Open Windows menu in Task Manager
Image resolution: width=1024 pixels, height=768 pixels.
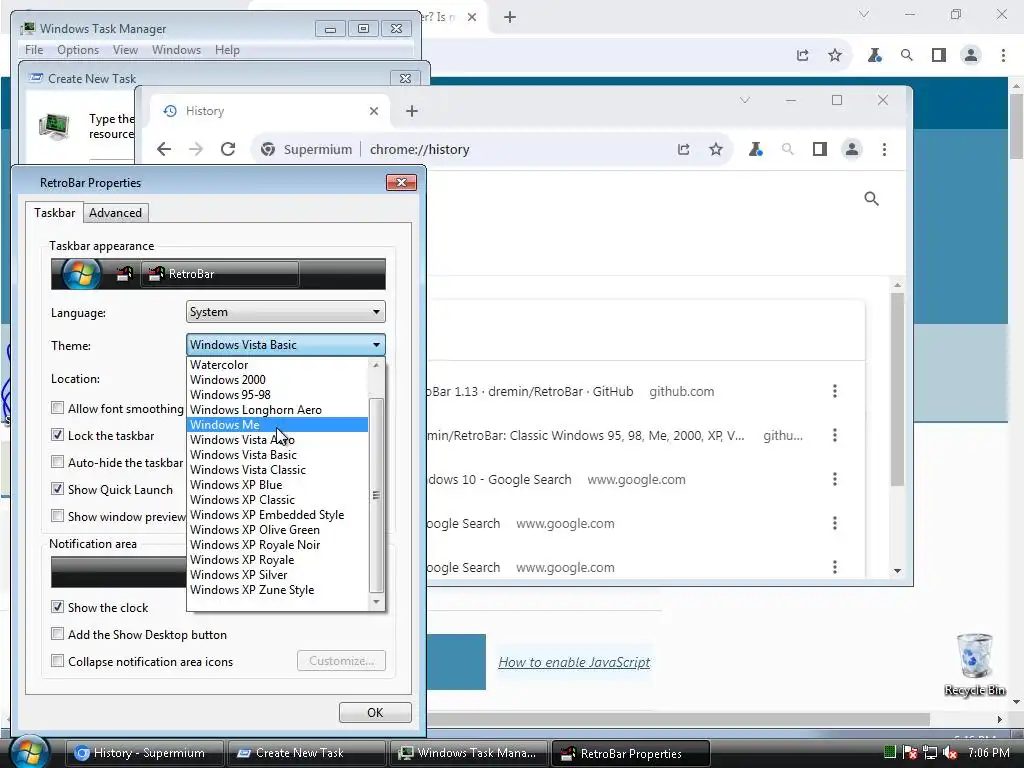tap(176, 50)
